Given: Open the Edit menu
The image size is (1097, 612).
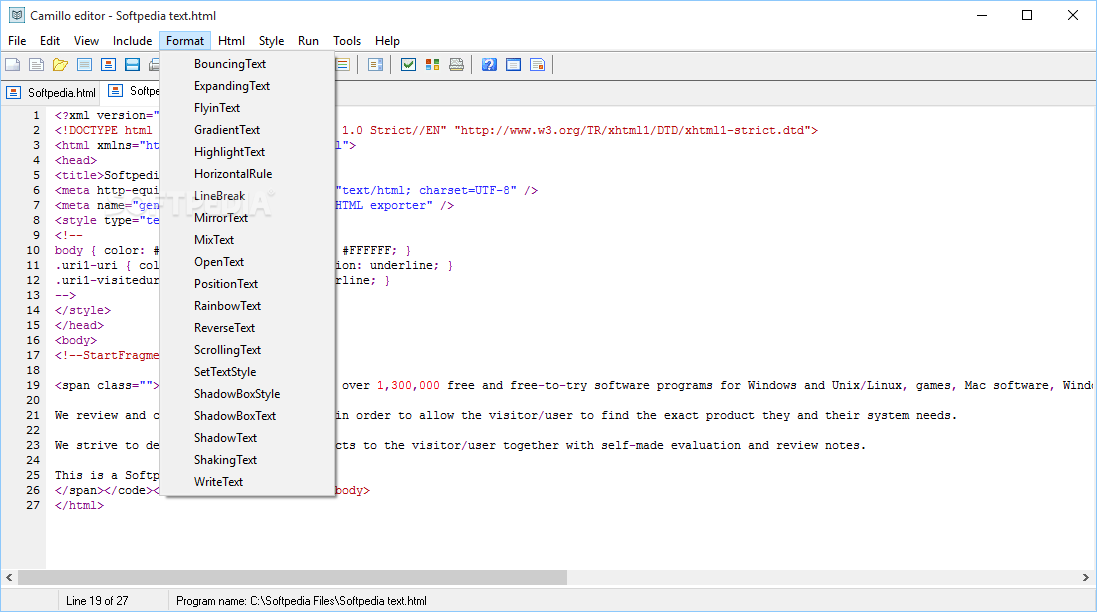Looking at the screenshot, I should [50, 41].
